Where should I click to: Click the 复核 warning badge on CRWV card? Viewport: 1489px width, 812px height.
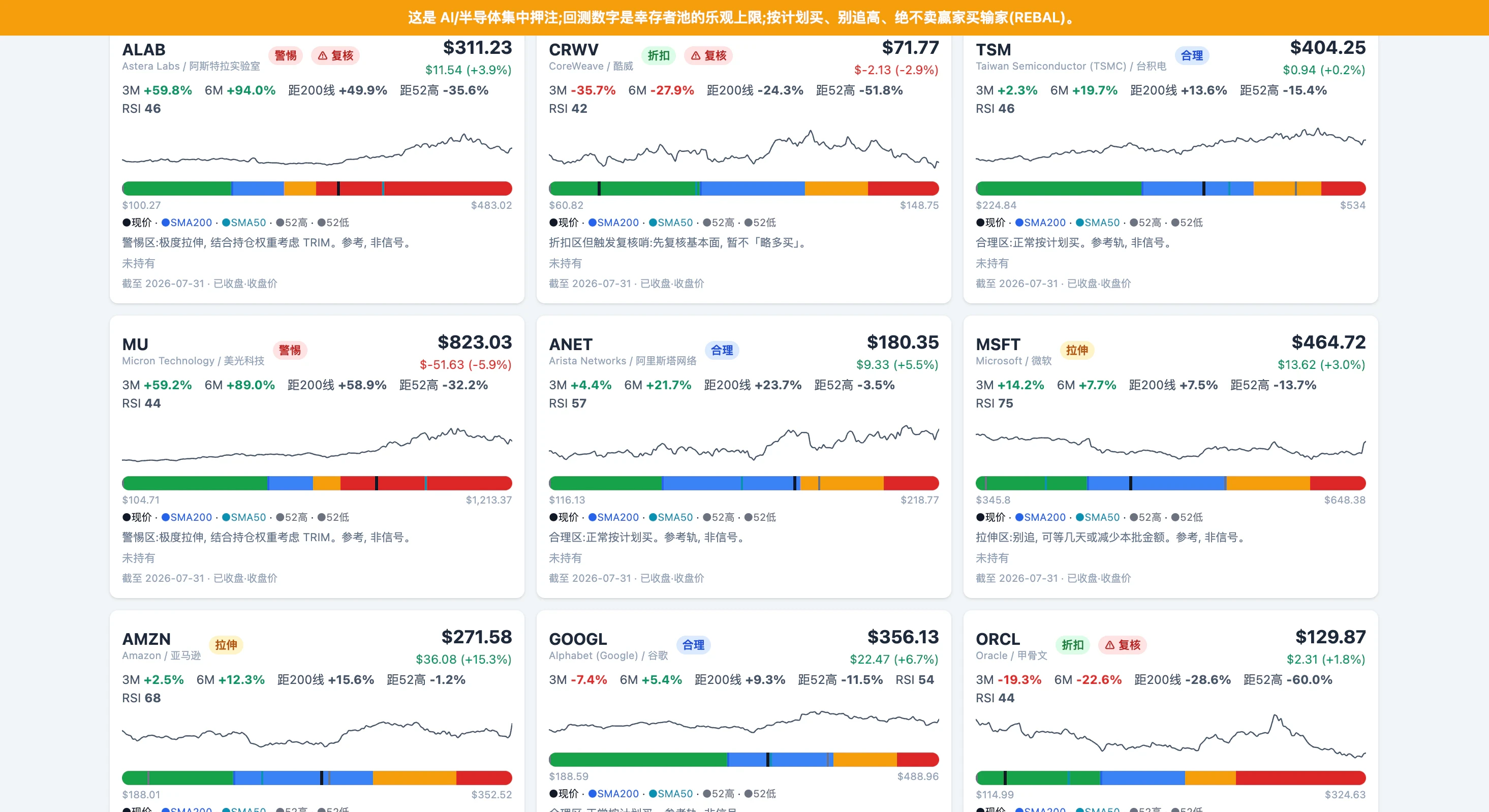[x=708, y=55]
